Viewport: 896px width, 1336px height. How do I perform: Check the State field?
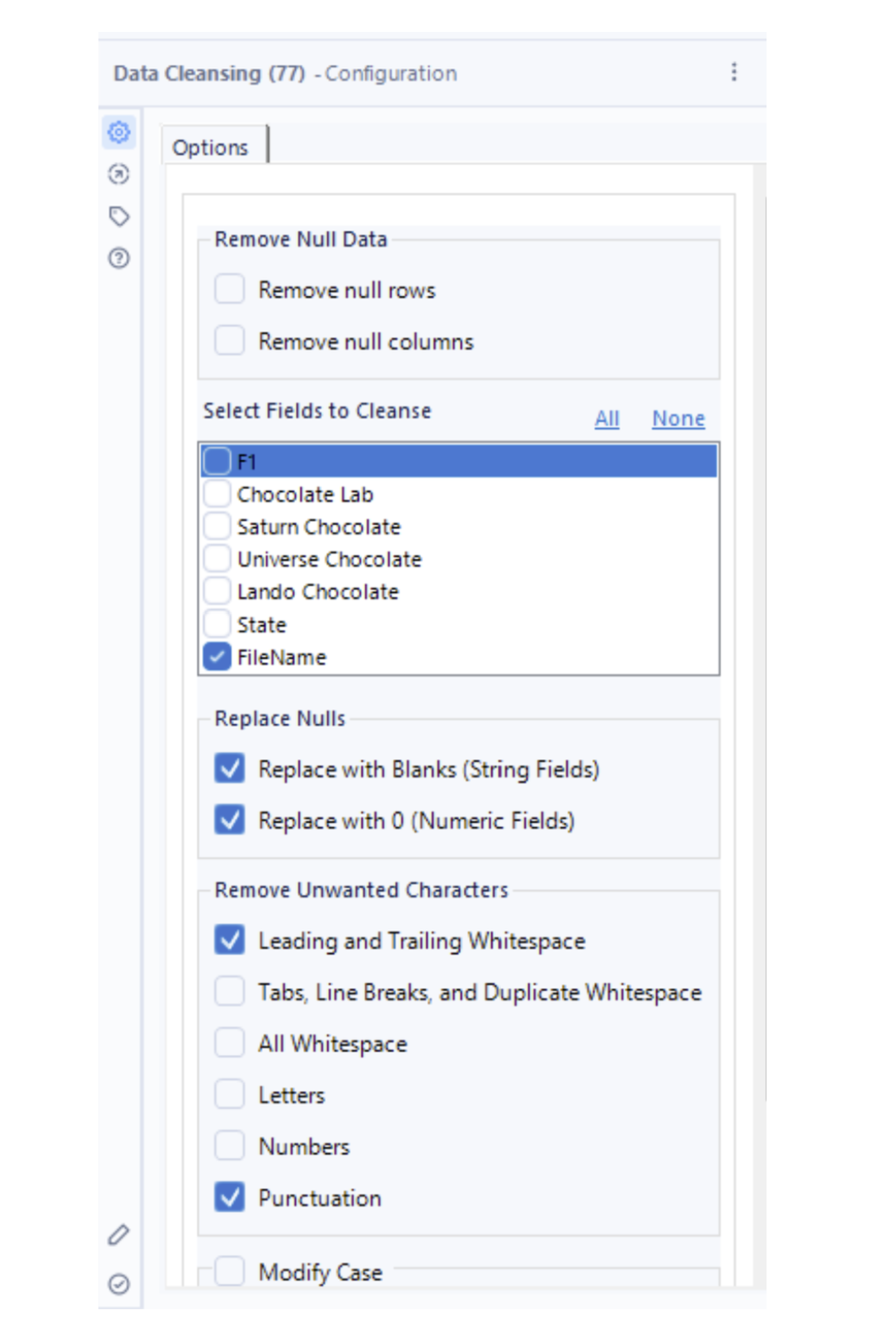point(218,624)
